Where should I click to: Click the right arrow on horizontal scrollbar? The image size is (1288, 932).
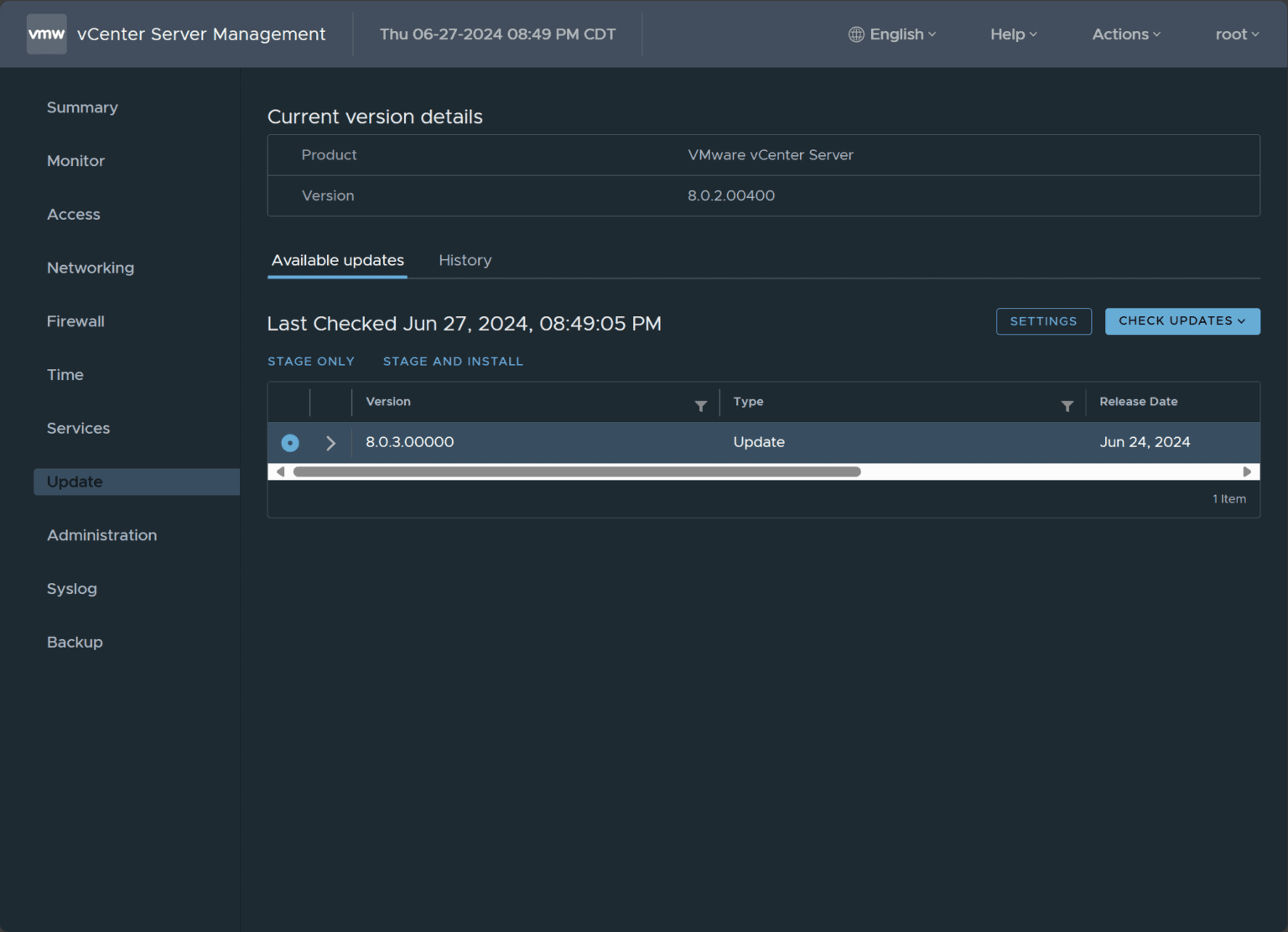coord(1248,471)
